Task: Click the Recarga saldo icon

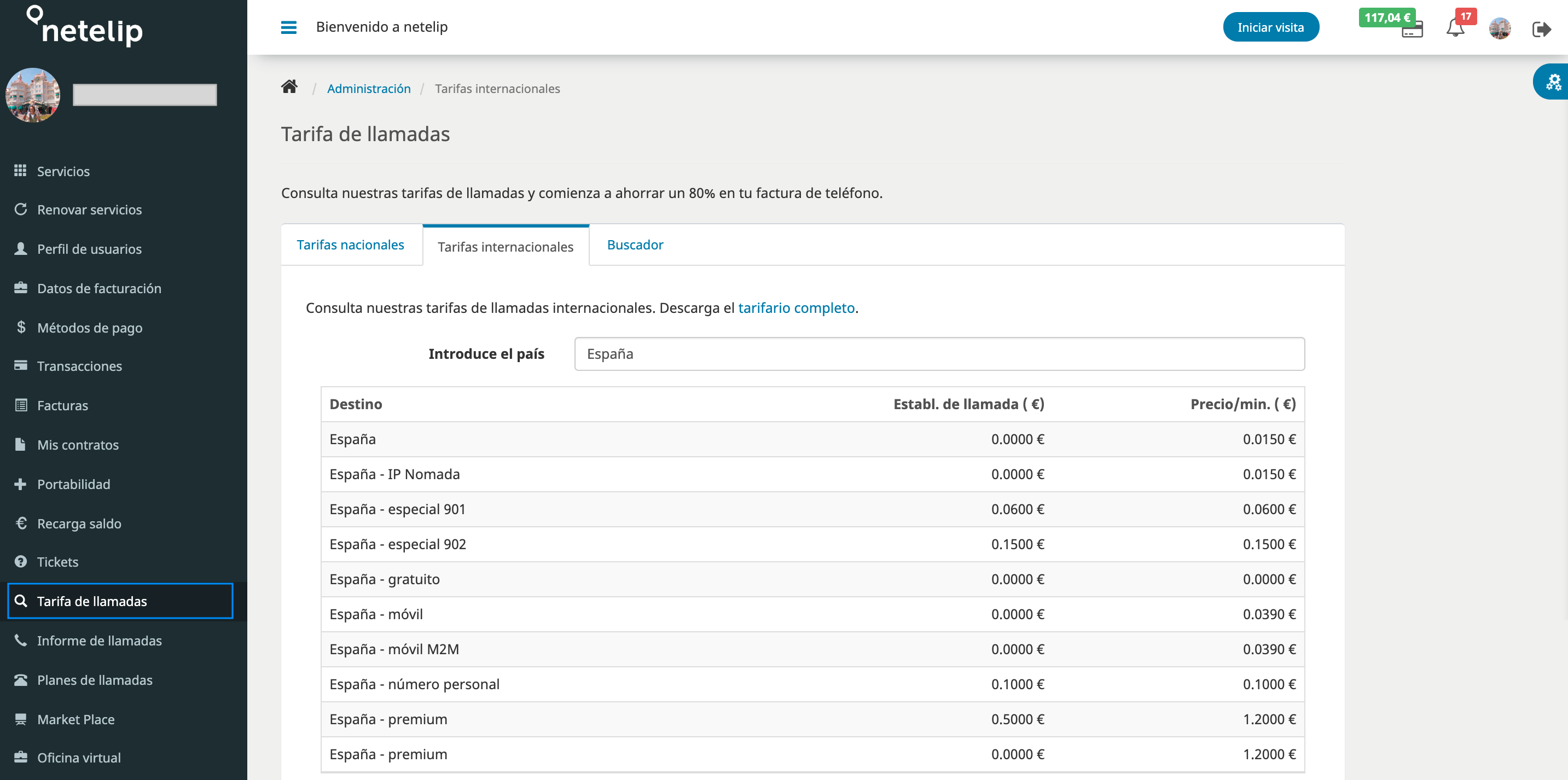Action: click(x=20, y=522)
